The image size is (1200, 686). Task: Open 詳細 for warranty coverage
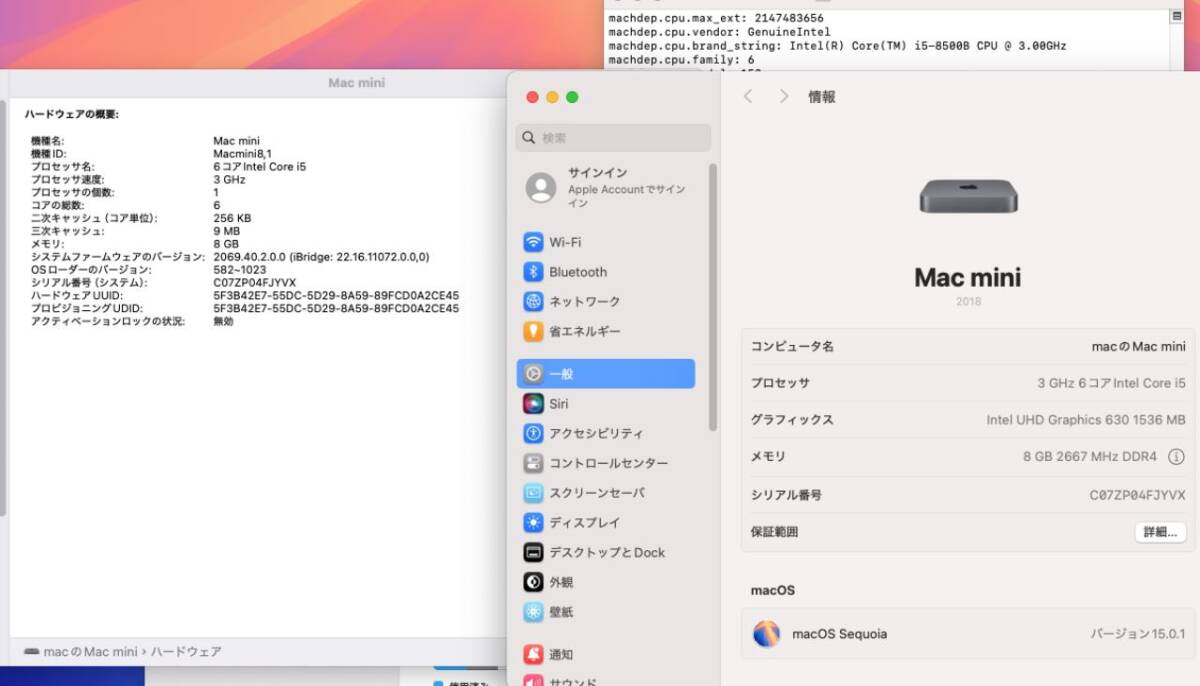click(x=1160, y=532)
